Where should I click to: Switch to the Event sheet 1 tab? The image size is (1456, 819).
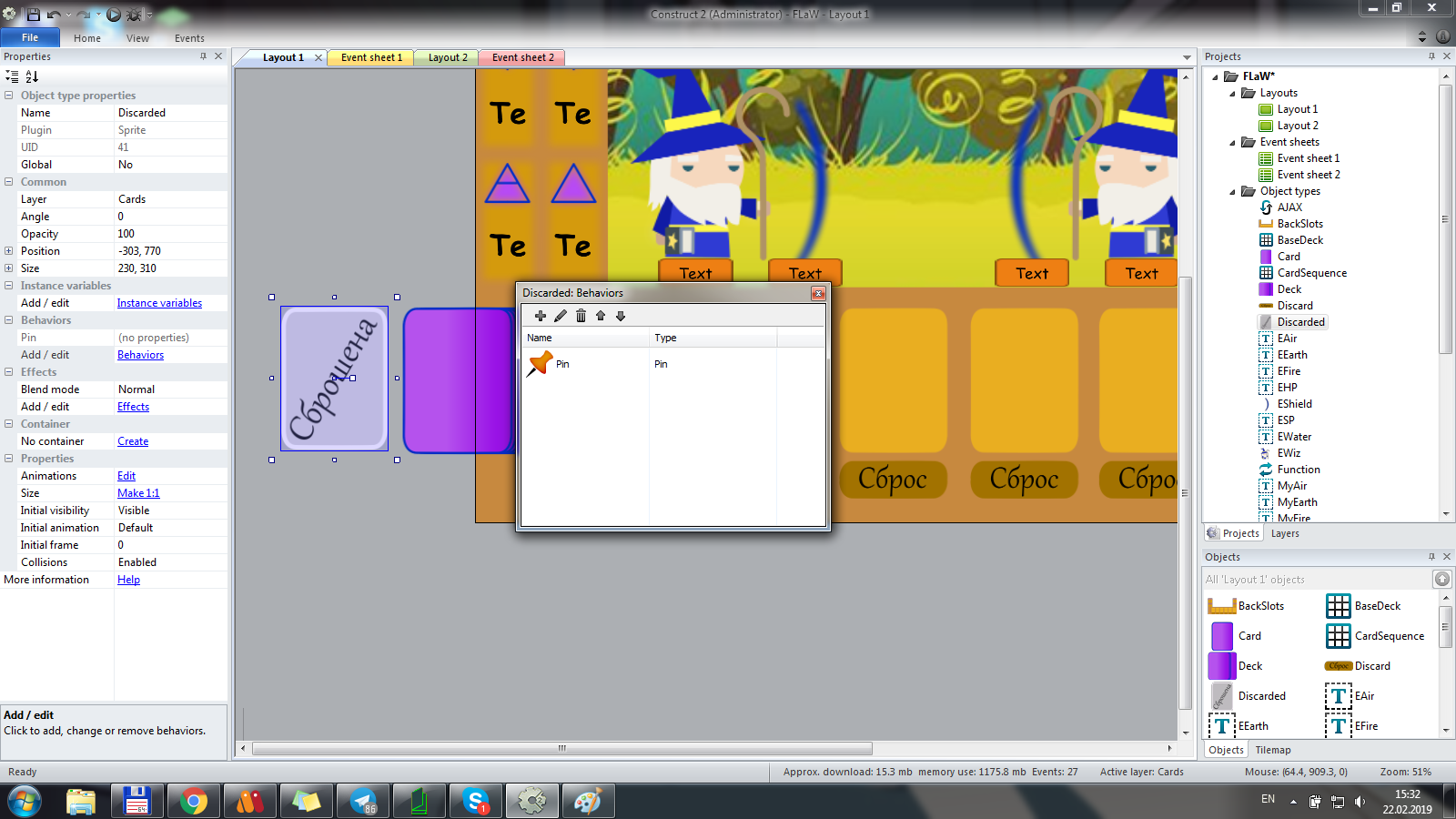[371, 57]
